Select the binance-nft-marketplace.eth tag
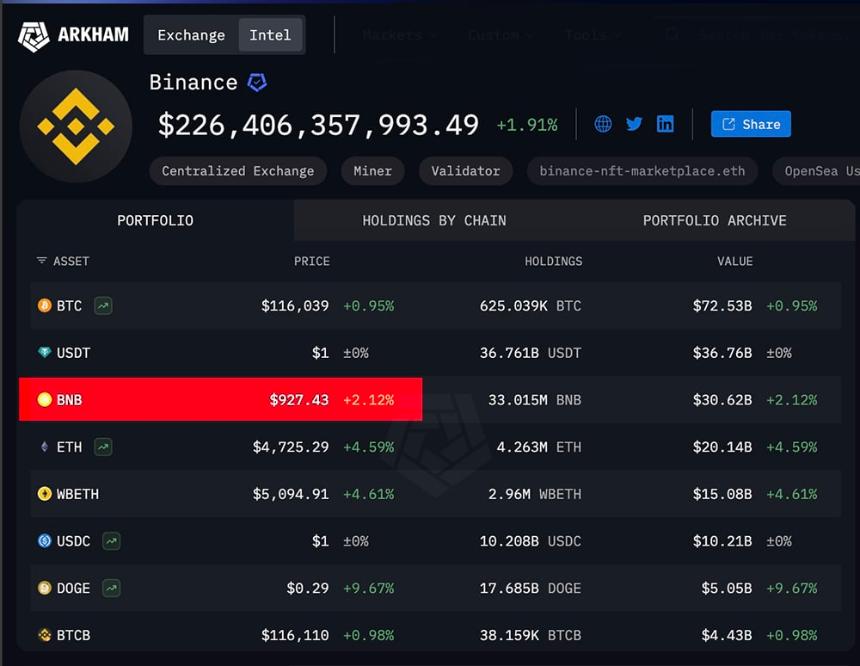This screenshot has width=860, height=666. pos(642,171)
